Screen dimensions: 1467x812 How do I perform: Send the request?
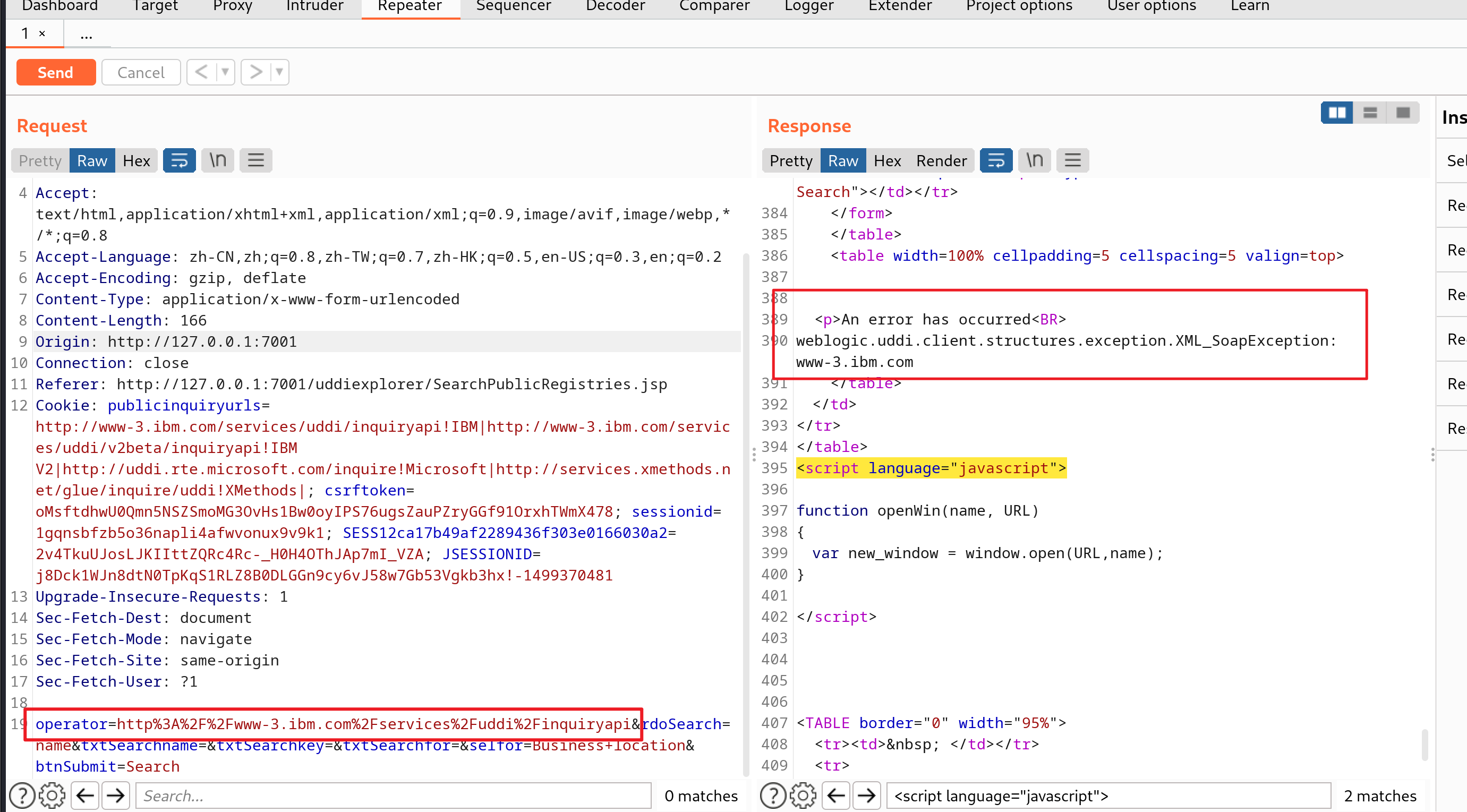56,72
